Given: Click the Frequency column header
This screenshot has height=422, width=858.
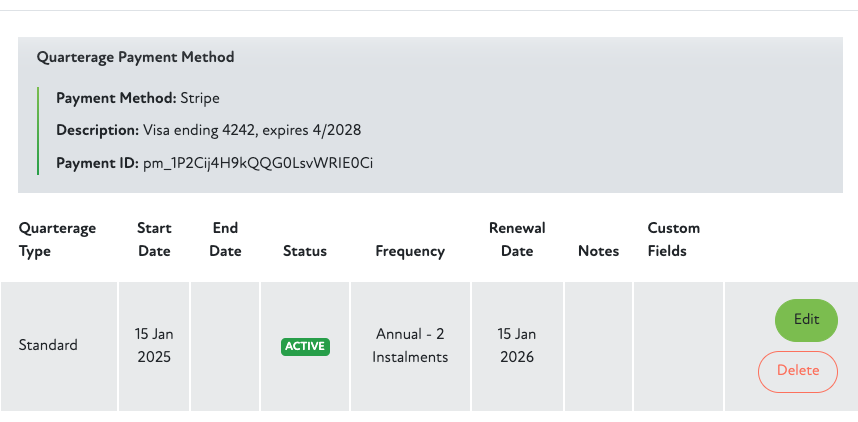Looking at the screenshot, I should (410, 251).
